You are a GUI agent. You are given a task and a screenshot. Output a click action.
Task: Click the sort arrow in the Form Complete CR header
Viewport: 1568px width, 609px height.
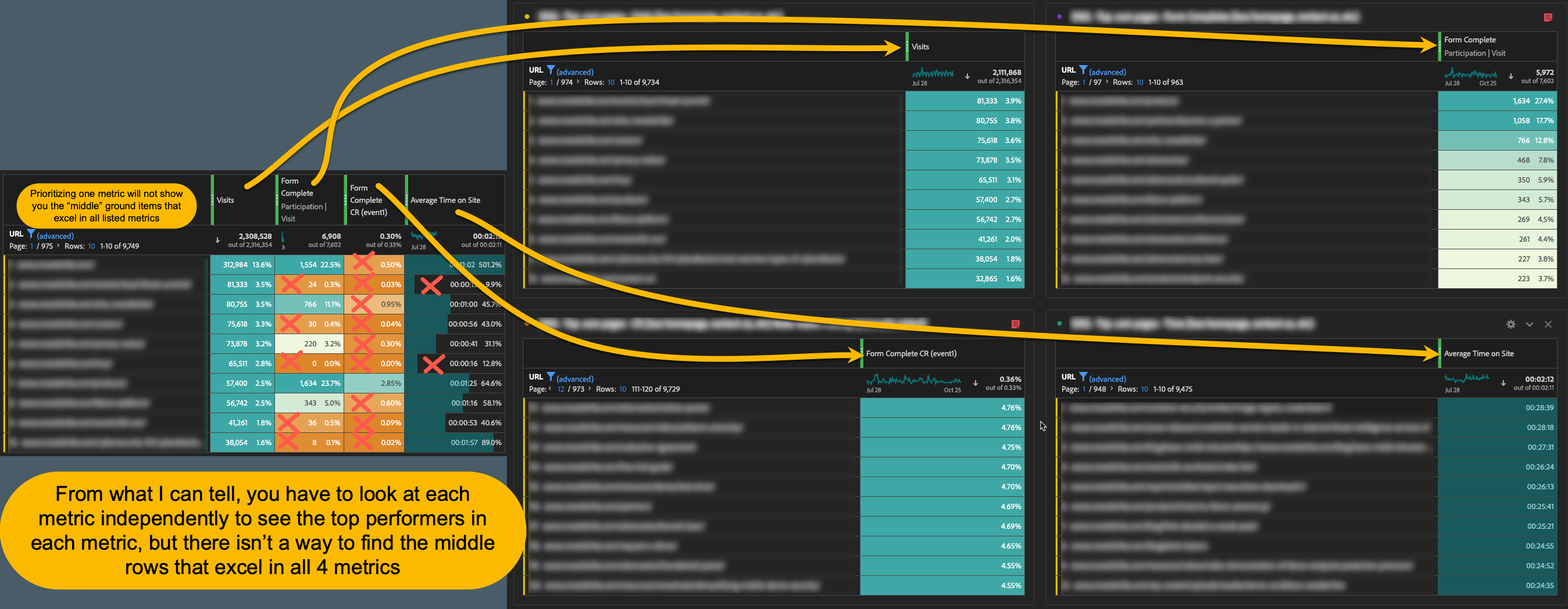click(976, 383)
